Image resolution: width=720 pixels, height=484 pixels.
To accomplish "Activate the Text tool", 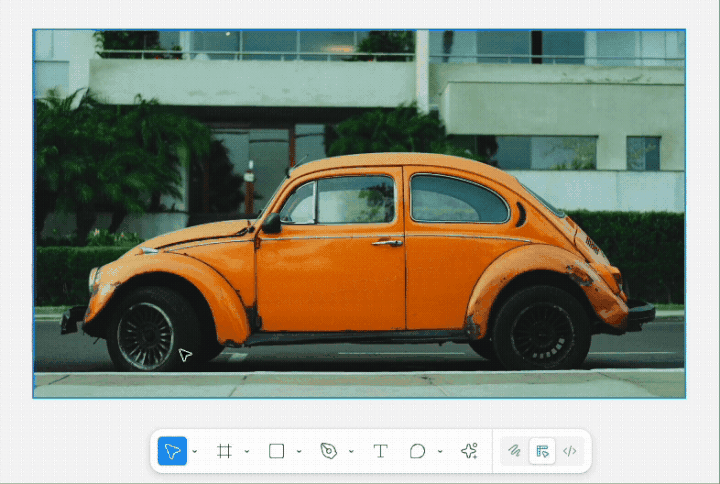I will (380, 451).
